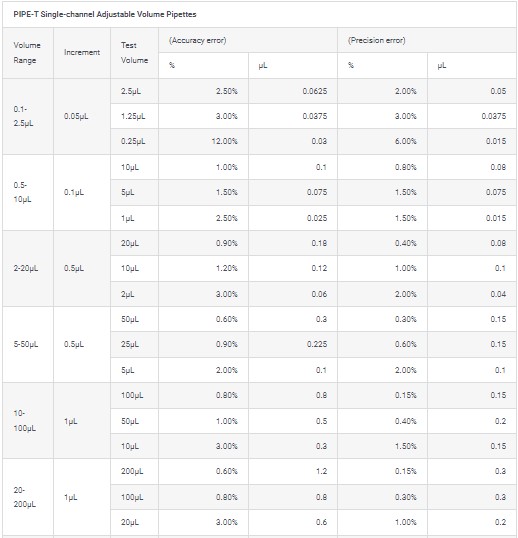This screenshot has height=538, width=518.
Task: Click the 0.225 accuracy error value
Action: pyautogui.click(x=317, y=344)
